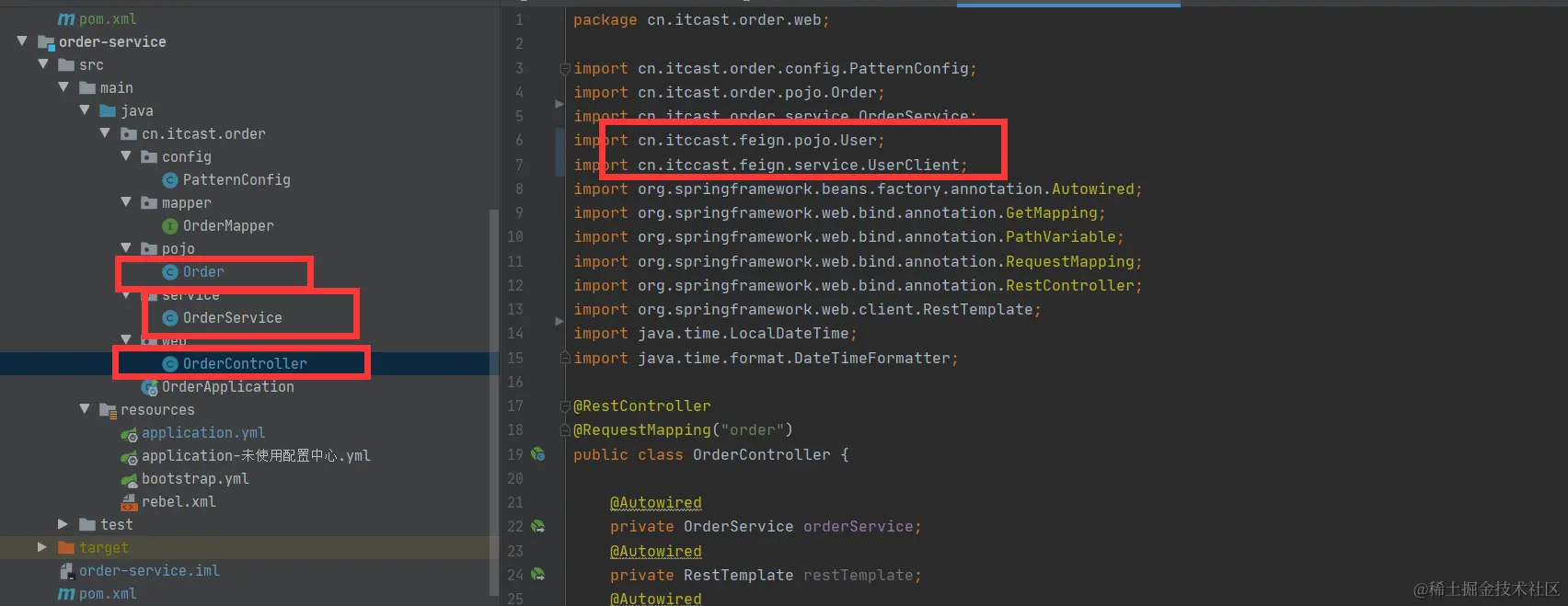Click the resources folder icon

[108, 410]
